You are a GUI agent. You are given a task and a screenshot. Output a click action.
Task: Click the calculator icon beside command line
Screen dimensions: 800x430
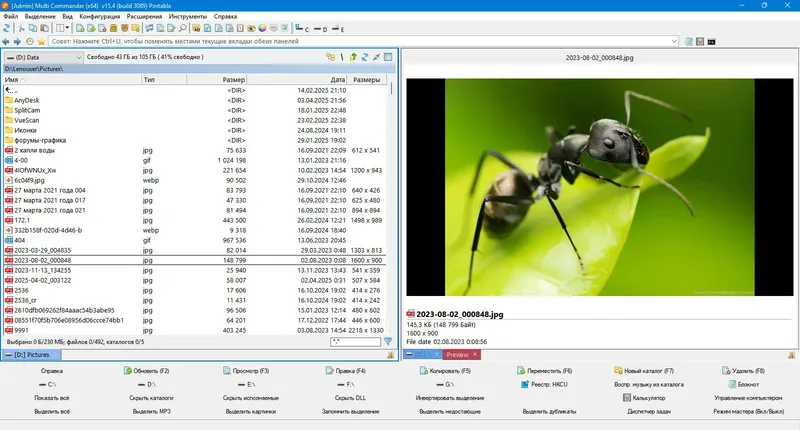tap(700, 42)
